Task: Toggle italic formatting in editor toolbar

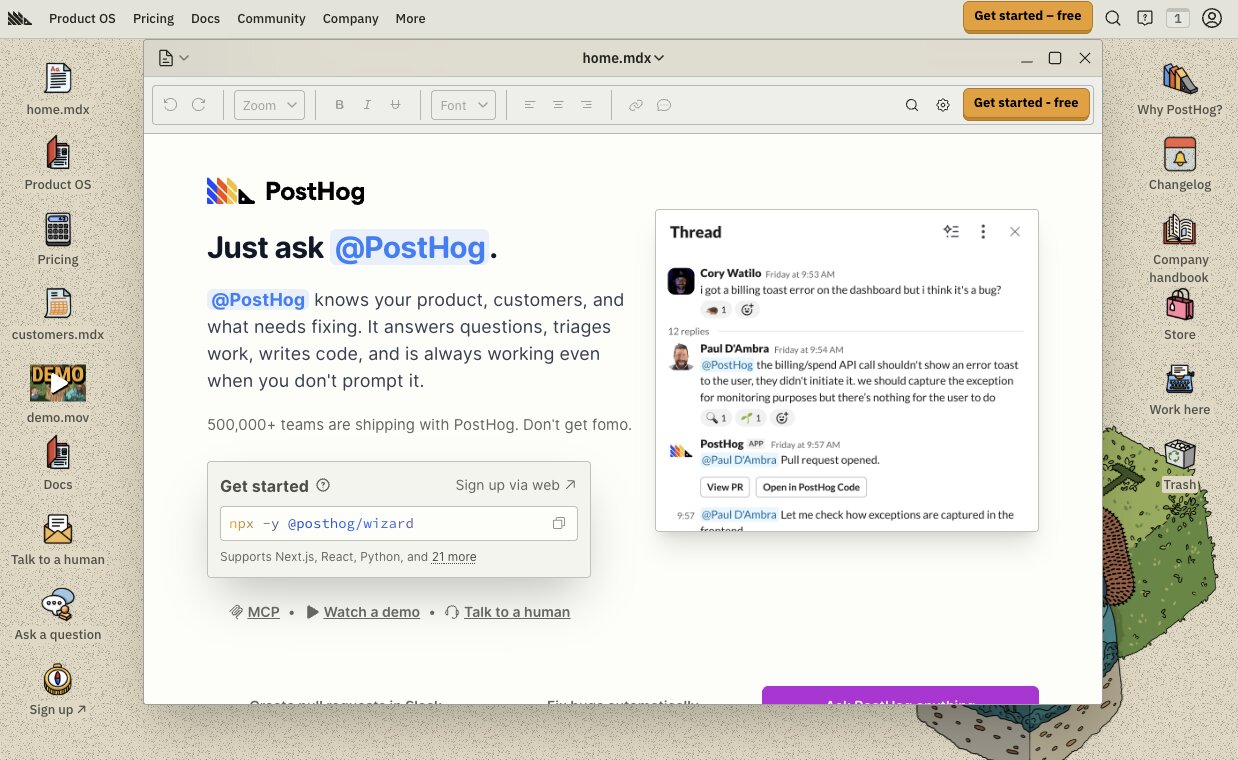Action: (x=367, y=105)
